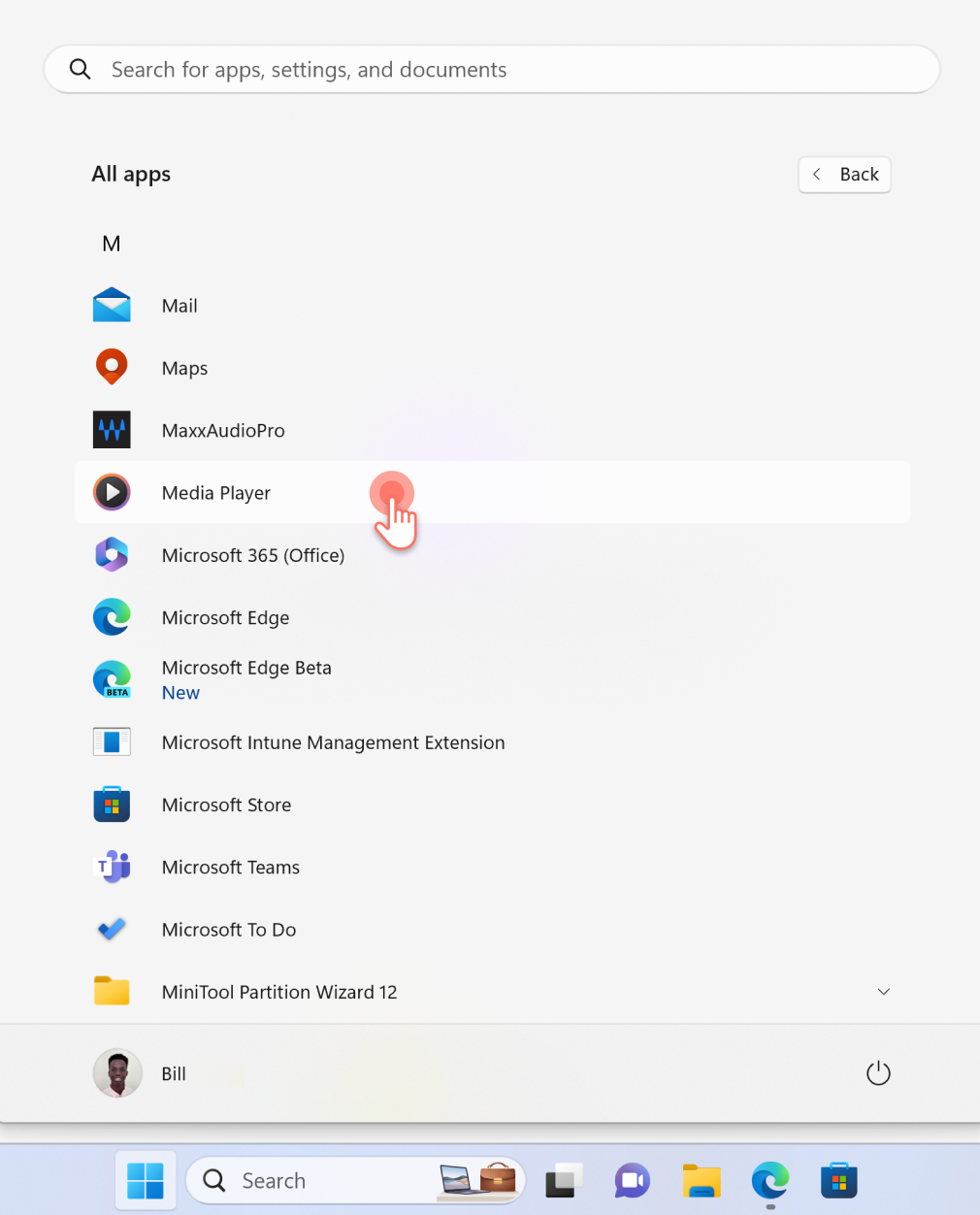Select Microsoft Intune Management Extension label
The image size is (980, 1215).
click(x=333, y=742)
